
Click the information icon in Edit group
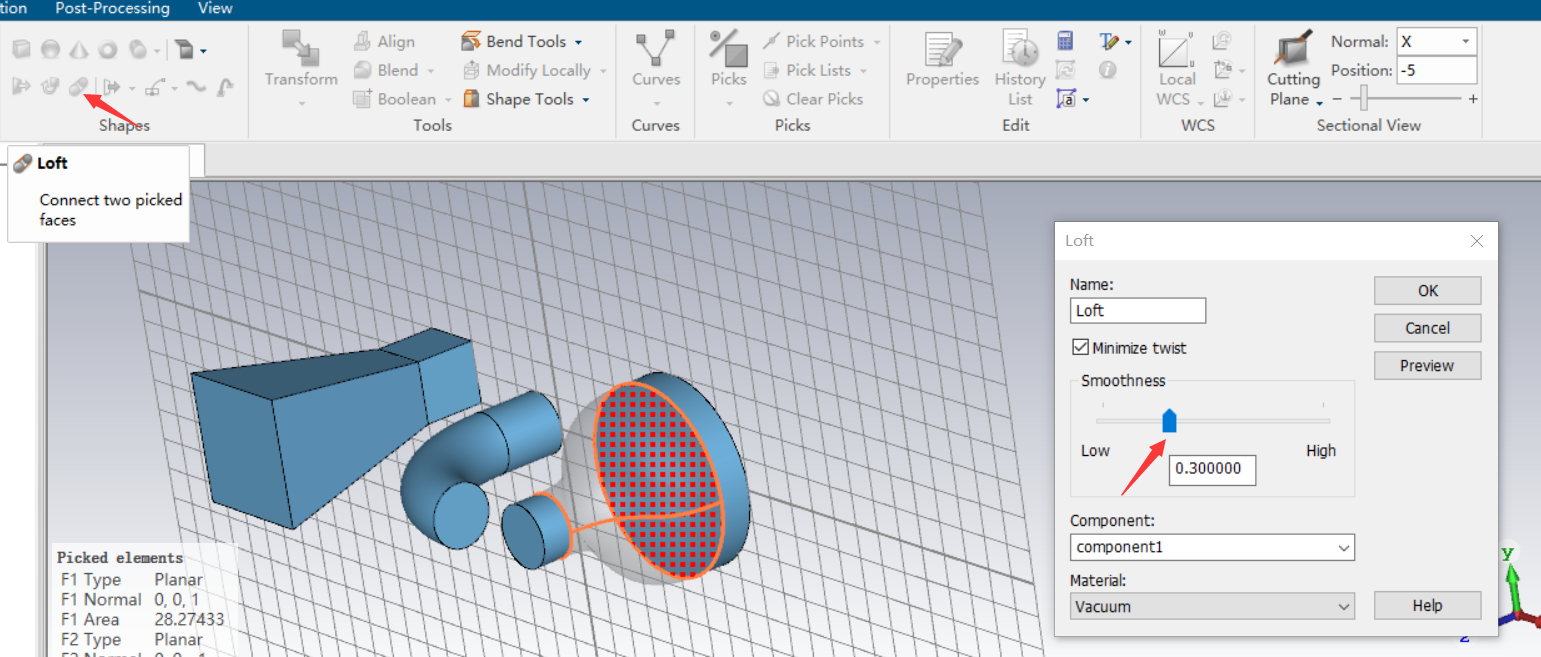click(x=1107, y=70)
